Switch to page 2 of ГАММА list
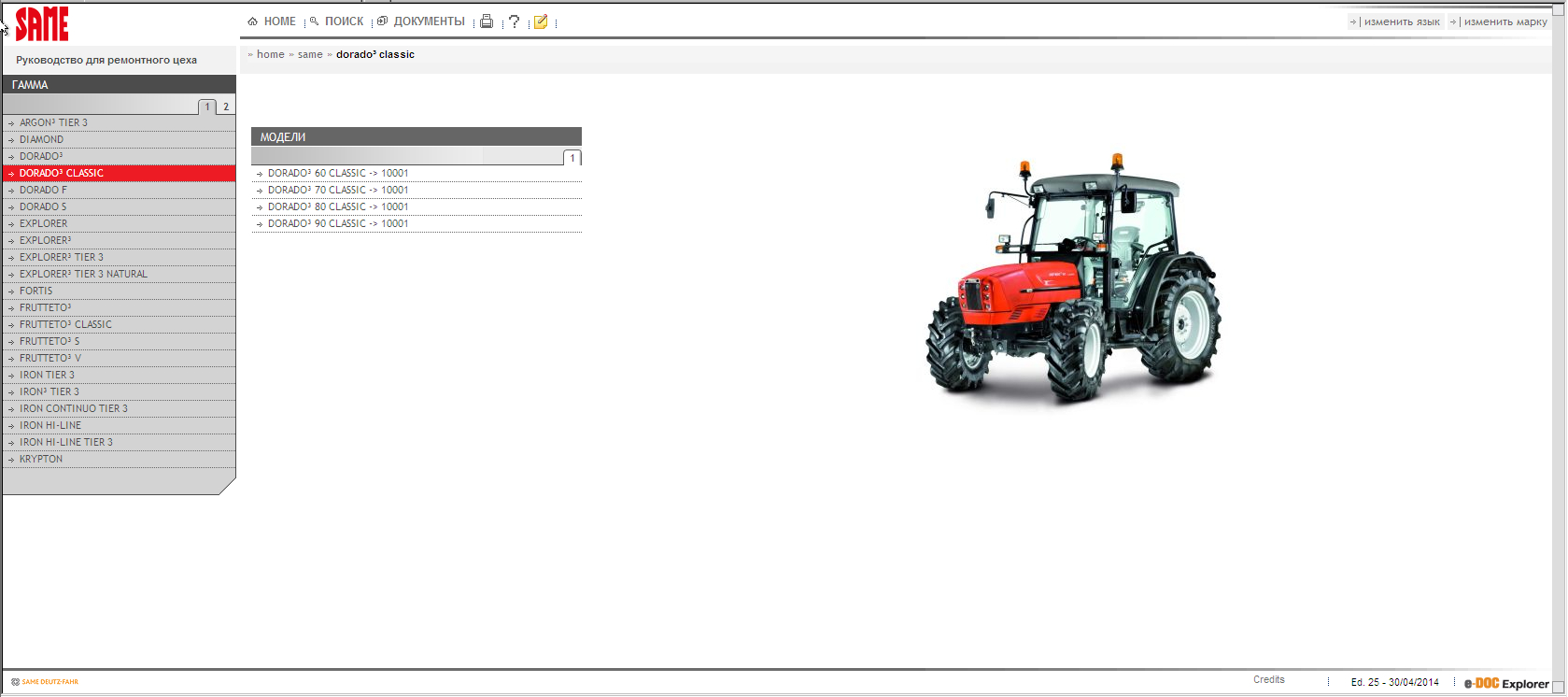The image size is (1568, 697). pyautogui.click(x=226, y=107)
